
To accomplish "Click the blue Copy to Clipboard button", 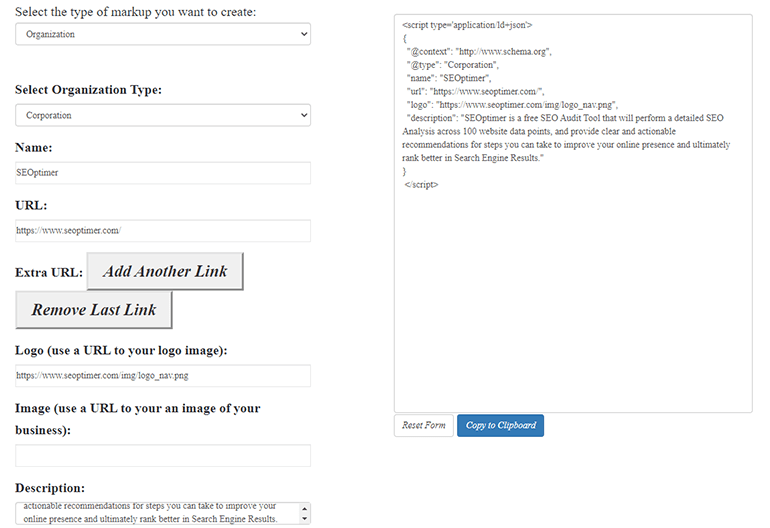I will (500, 425).
